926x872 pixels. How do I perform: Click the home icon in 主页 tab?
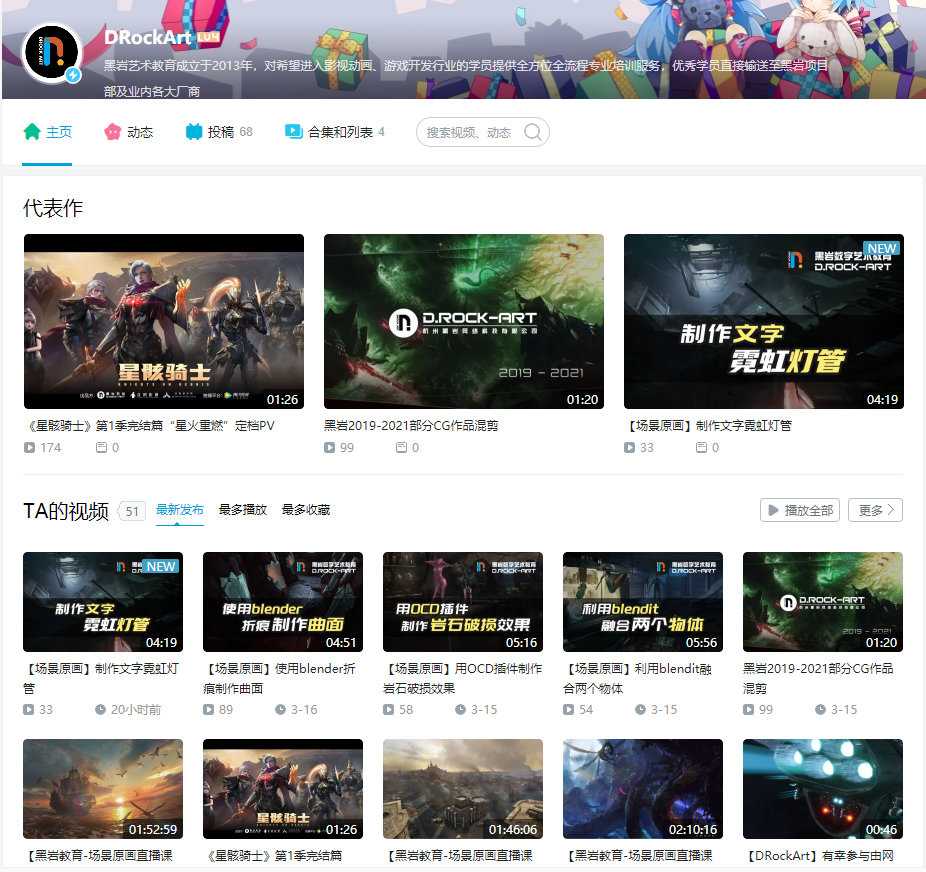[32, 132]
